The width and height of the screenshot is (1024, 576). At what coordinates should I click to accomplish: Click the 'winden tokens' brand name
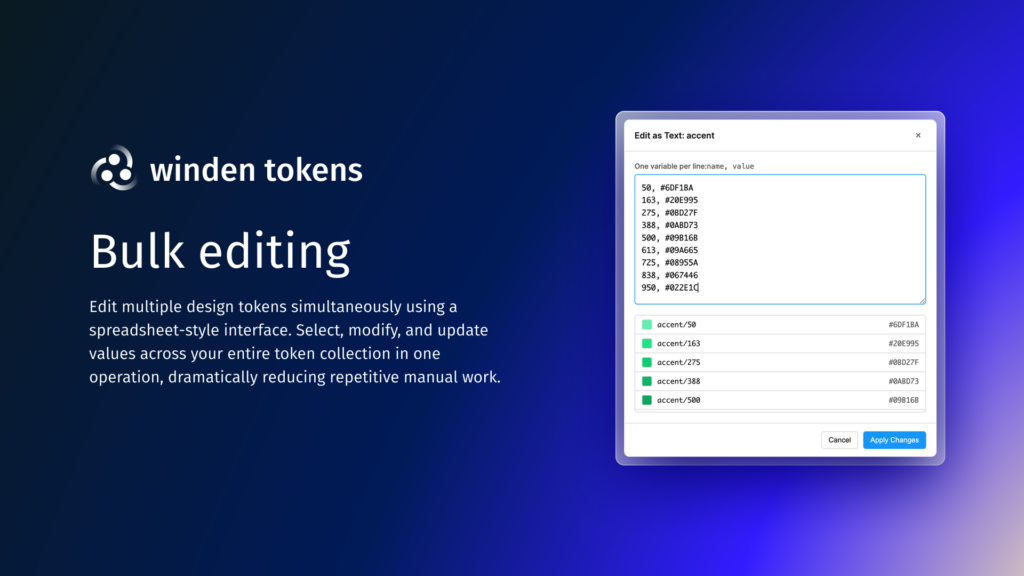(256, 170)
